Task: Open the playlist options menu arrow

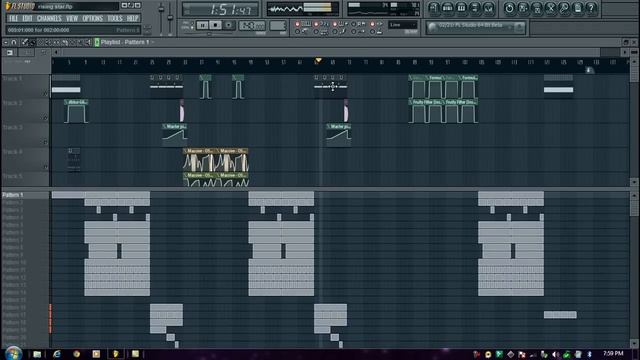Action: (6, 42)
